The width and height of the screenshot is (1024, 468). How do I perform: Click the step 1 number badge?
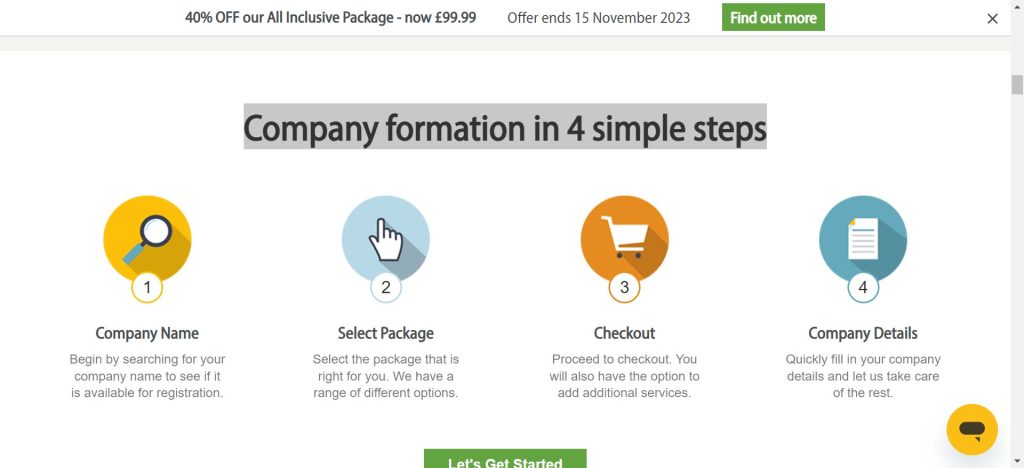click(x=147, y=288)
